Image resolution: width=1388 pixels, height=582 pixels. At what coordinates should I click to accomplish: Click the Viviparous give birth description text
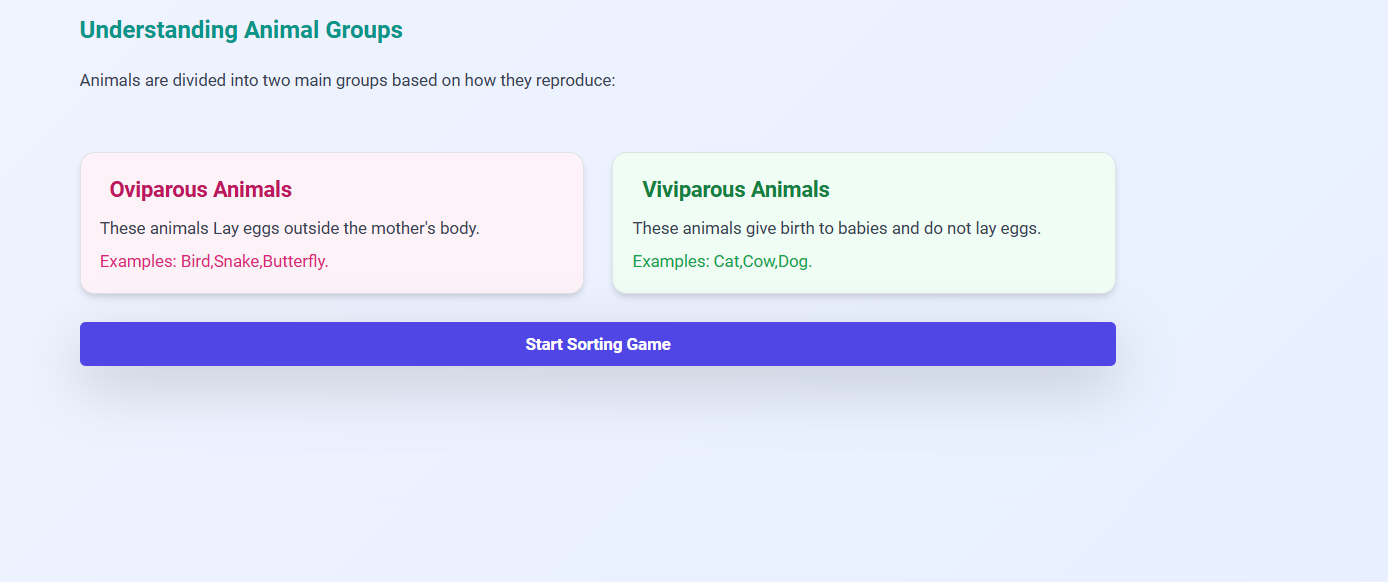click(837, 228)
